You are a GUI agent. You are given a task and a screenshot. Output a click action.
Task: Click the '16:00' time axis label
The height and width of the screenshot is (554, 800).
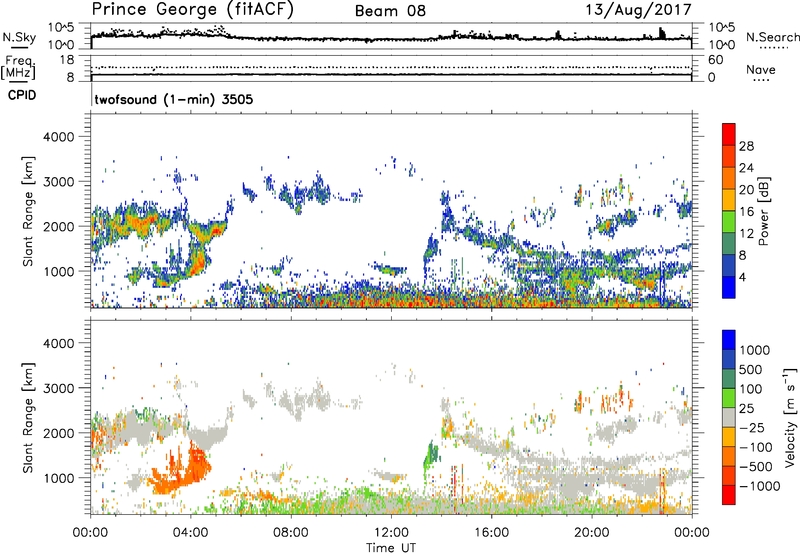click(x=491, y=533)
